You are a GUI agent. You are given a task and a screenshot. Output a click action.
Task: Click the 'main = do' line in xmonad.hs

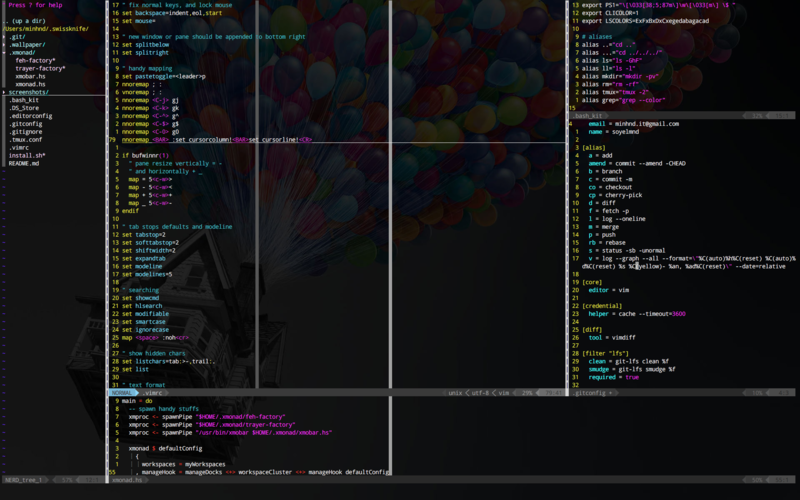[x=137, y=401]
